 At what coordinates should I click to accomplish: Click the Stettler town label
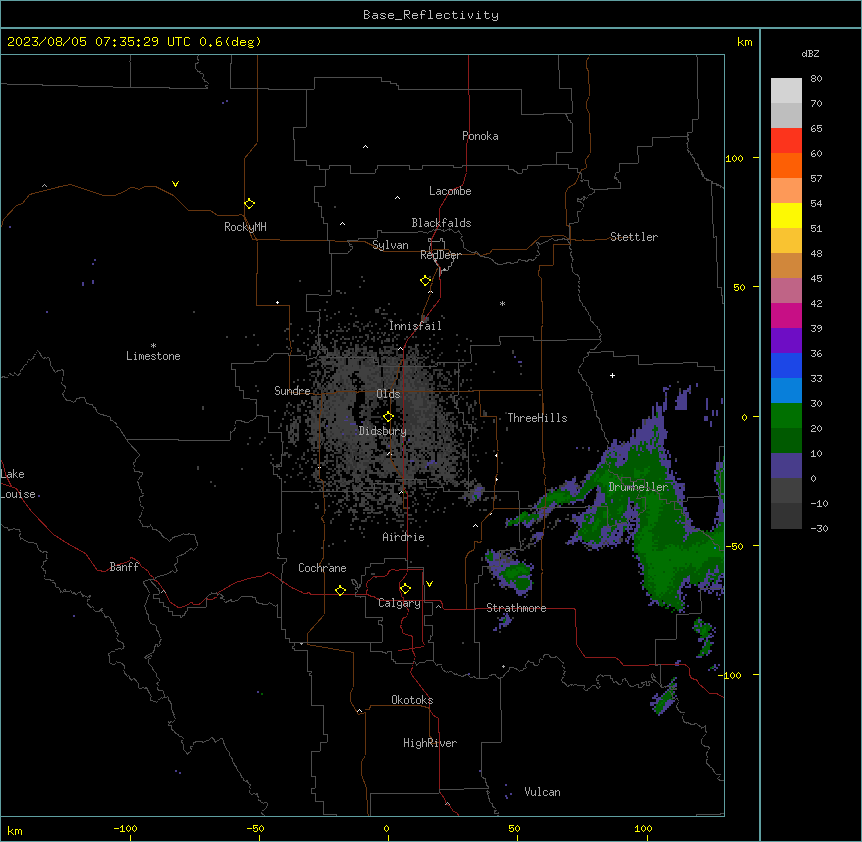(634, 237)
